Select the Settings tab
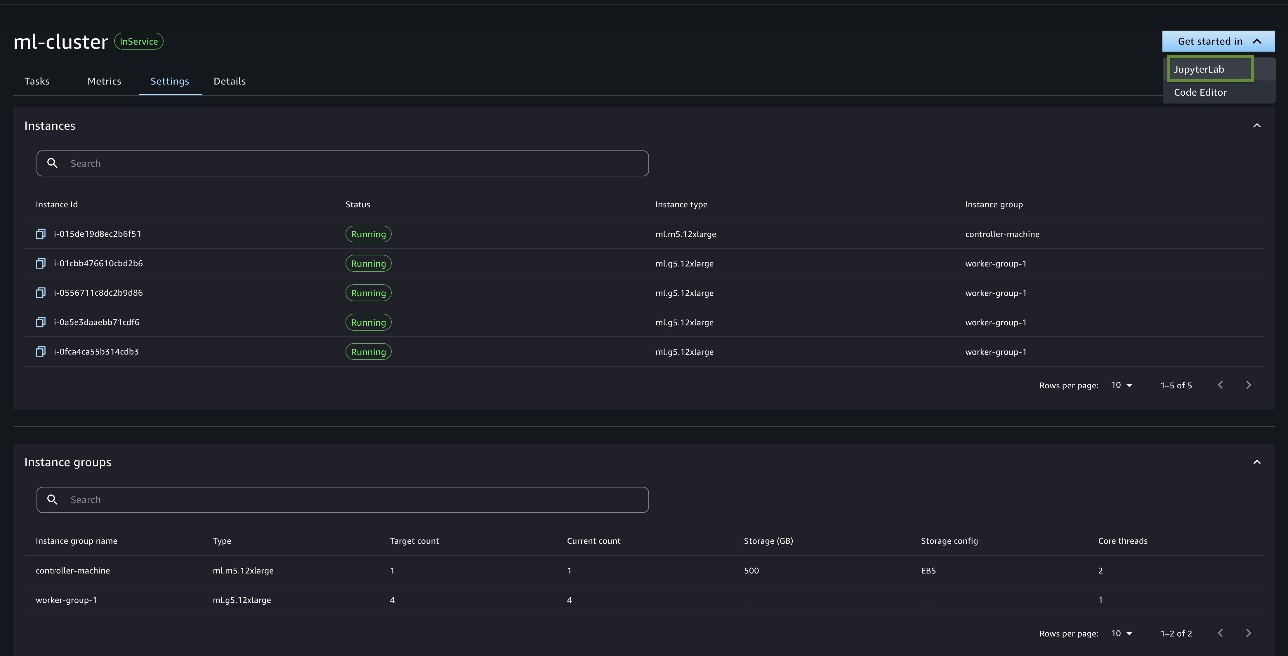 tap(170, 81)
